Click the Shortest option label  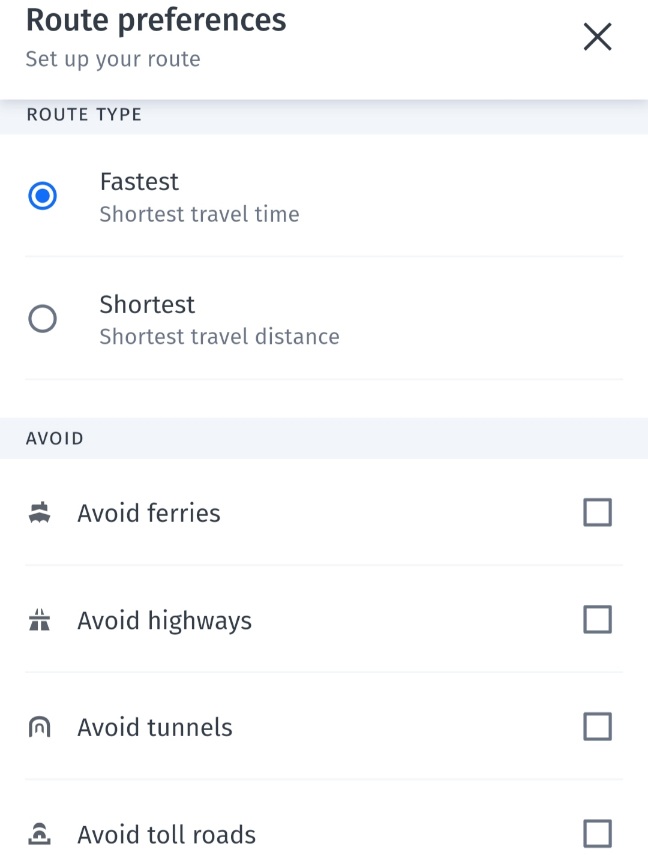point(147,305)
